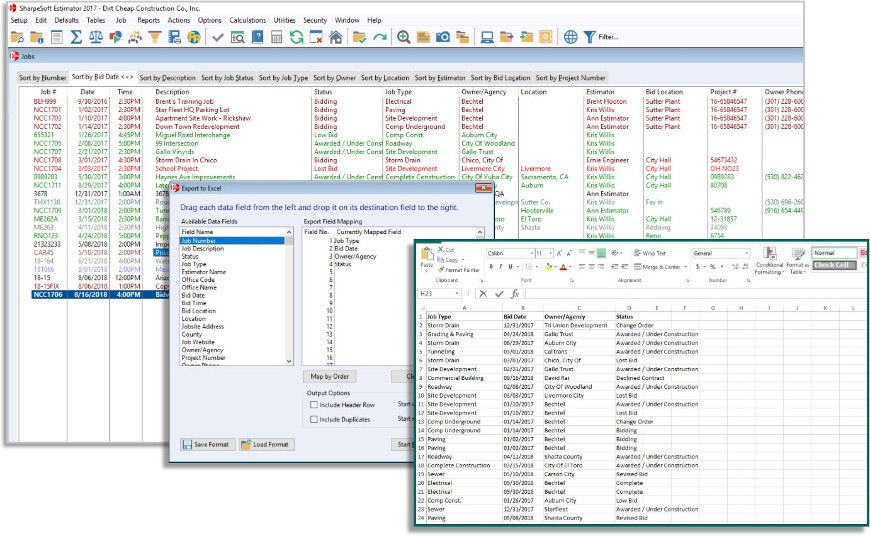Select the Sort by Description tab
This screenshot has width=870, height=536.
pyautogui.click(x=168, y=78)
